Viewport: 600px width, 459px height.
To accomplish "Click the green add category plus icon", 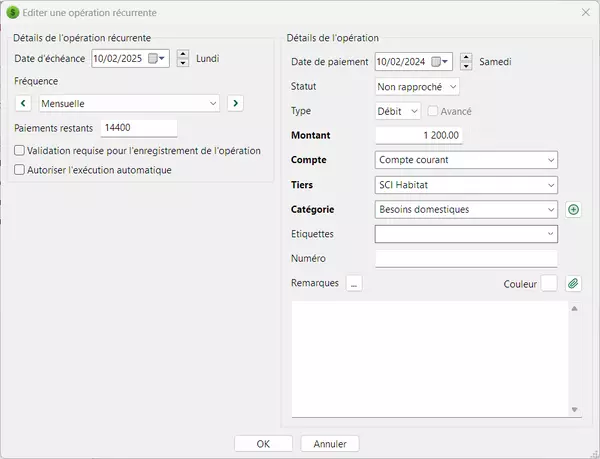I will [x=573, y=210].
